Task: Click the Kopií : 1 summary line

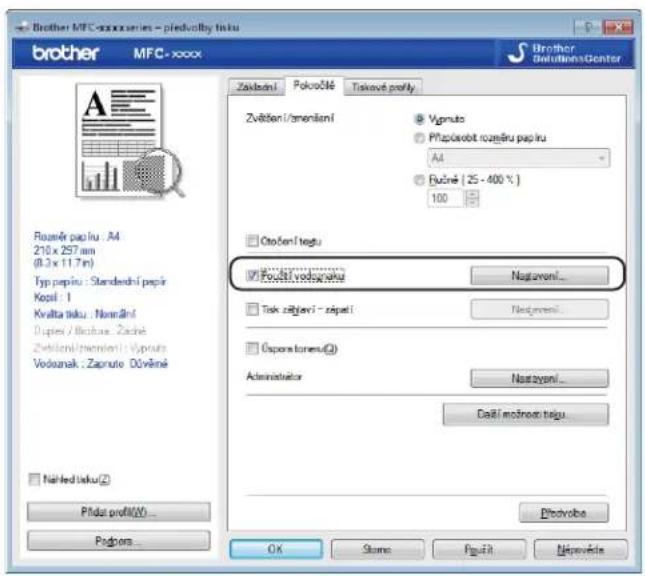Action: coord(52,297)
